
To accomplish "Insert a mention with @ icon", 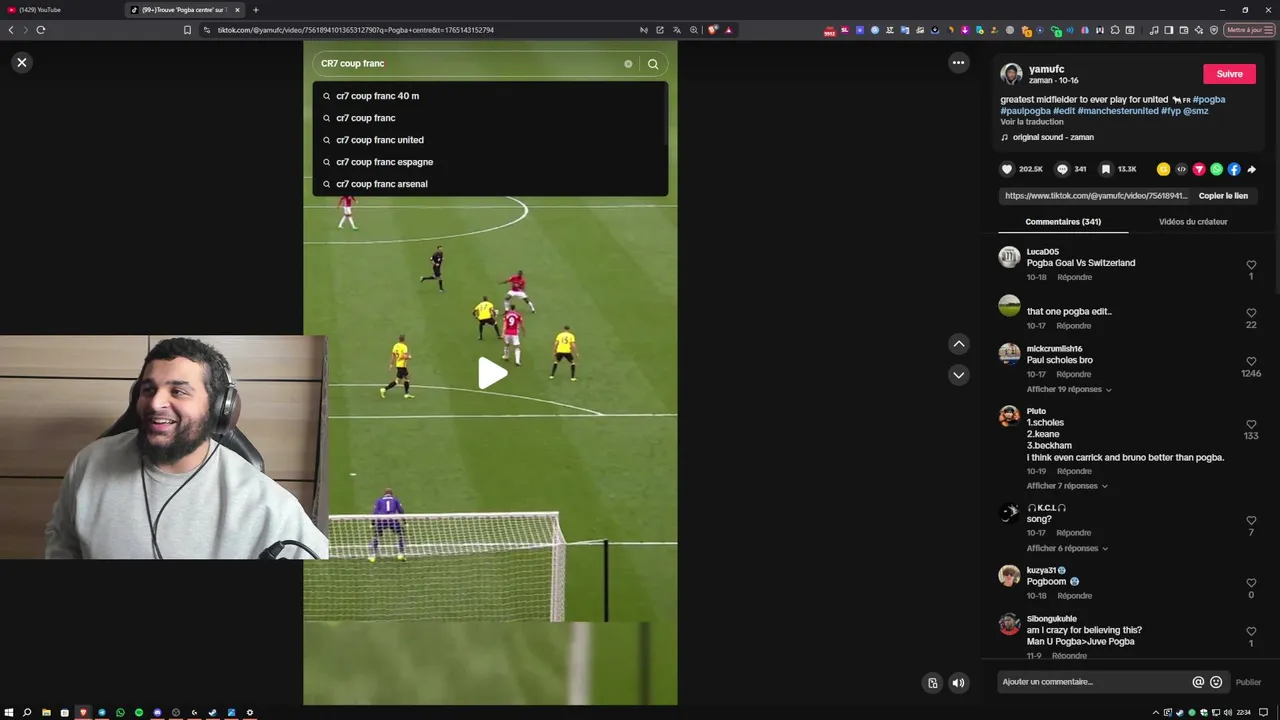I will 1198,682.
